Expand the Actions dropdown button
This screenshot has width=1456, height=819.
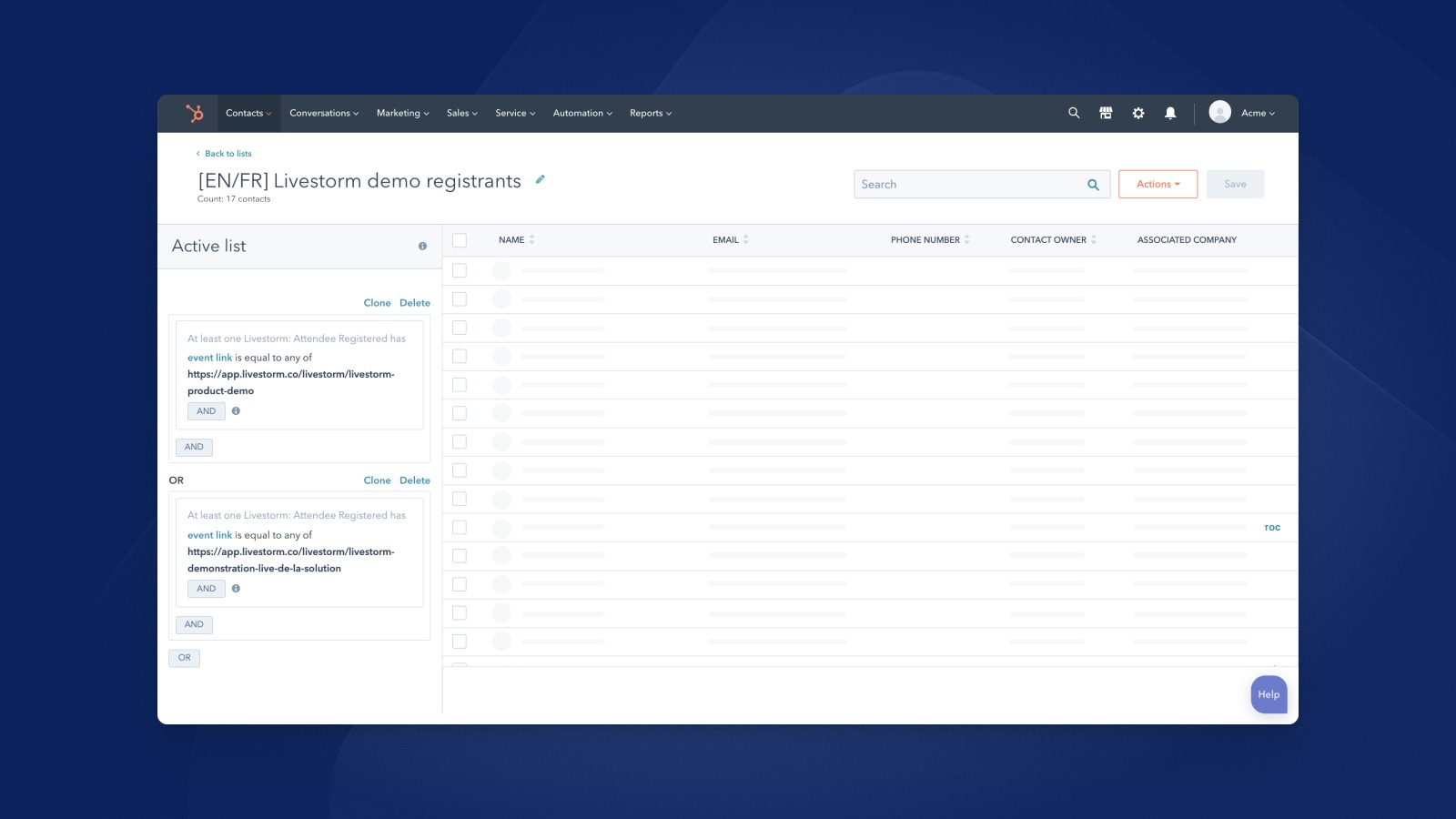coord(1158,184)
